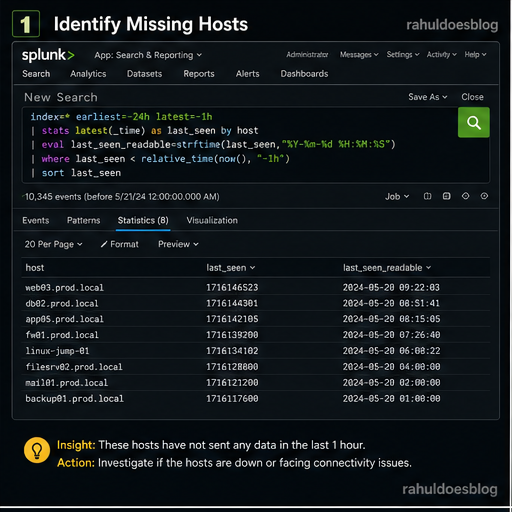Click the Splunk logo
Viewport: 512px width, 512px height.
[x=48, y=55]
